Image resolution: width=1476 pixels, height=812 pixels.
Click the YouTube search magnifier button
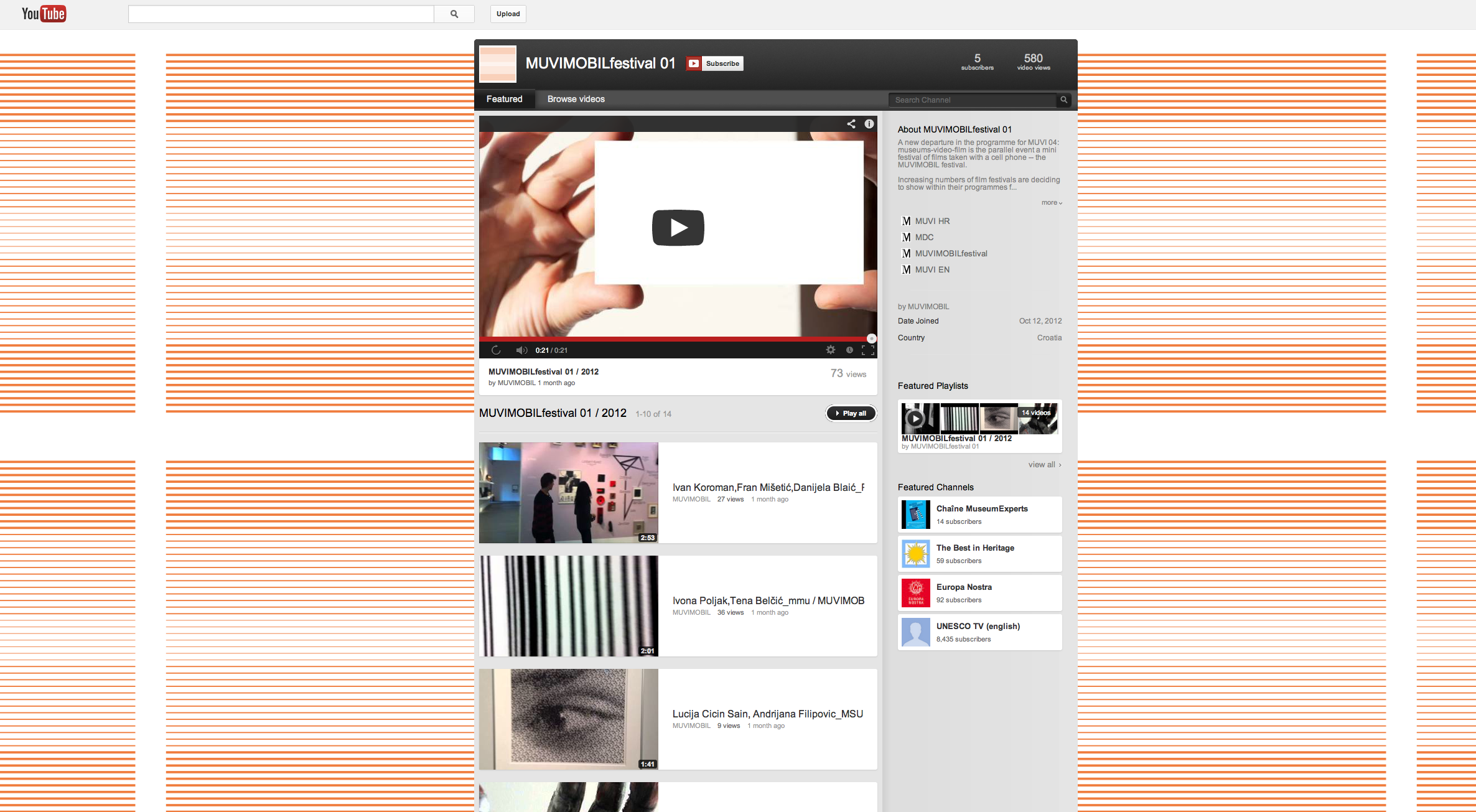454,14
